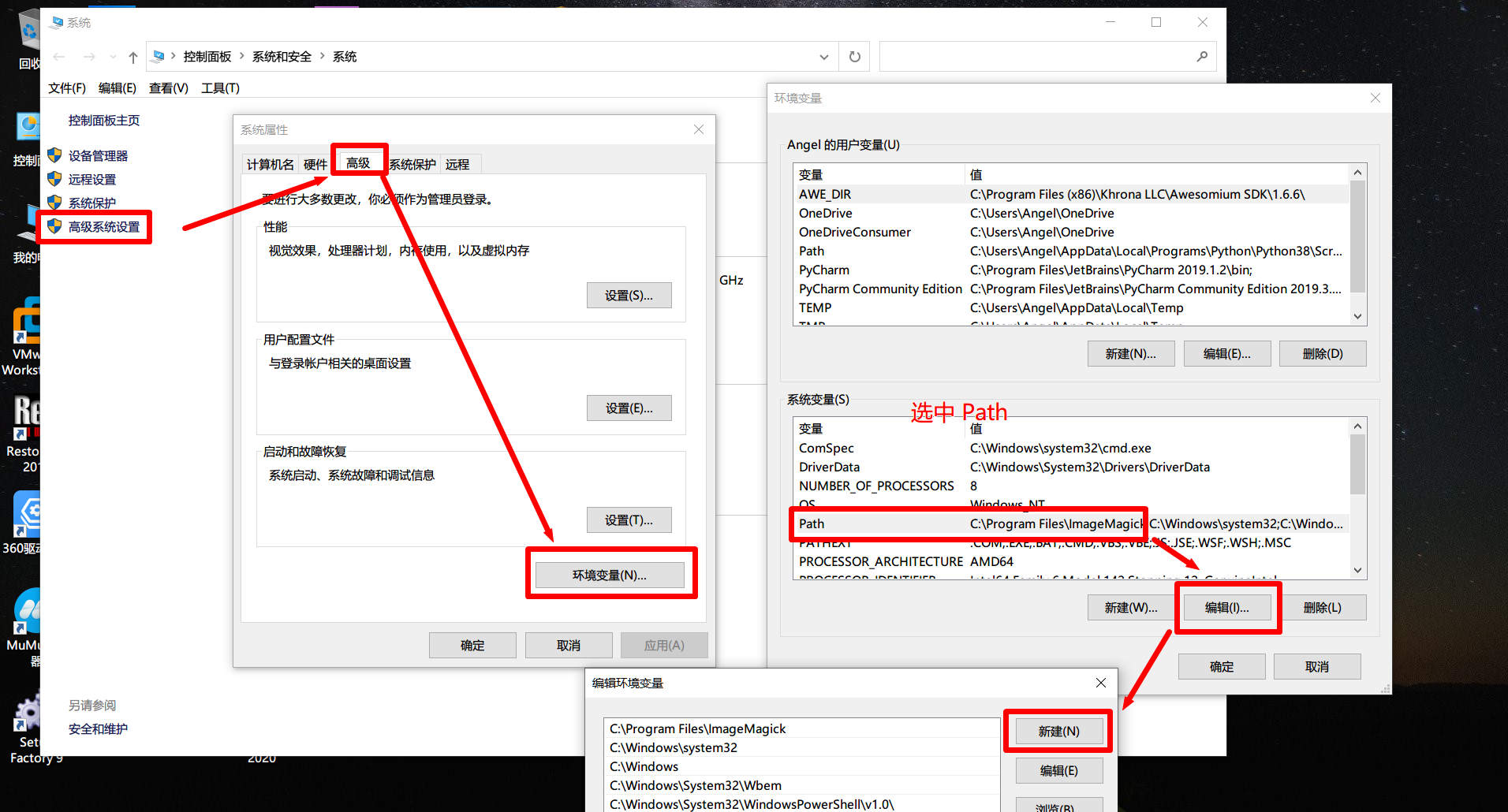Switch to 计算机名 tab
This screenshot has width=1508, height=812.
pyautogui.click(x=270, y=165)
